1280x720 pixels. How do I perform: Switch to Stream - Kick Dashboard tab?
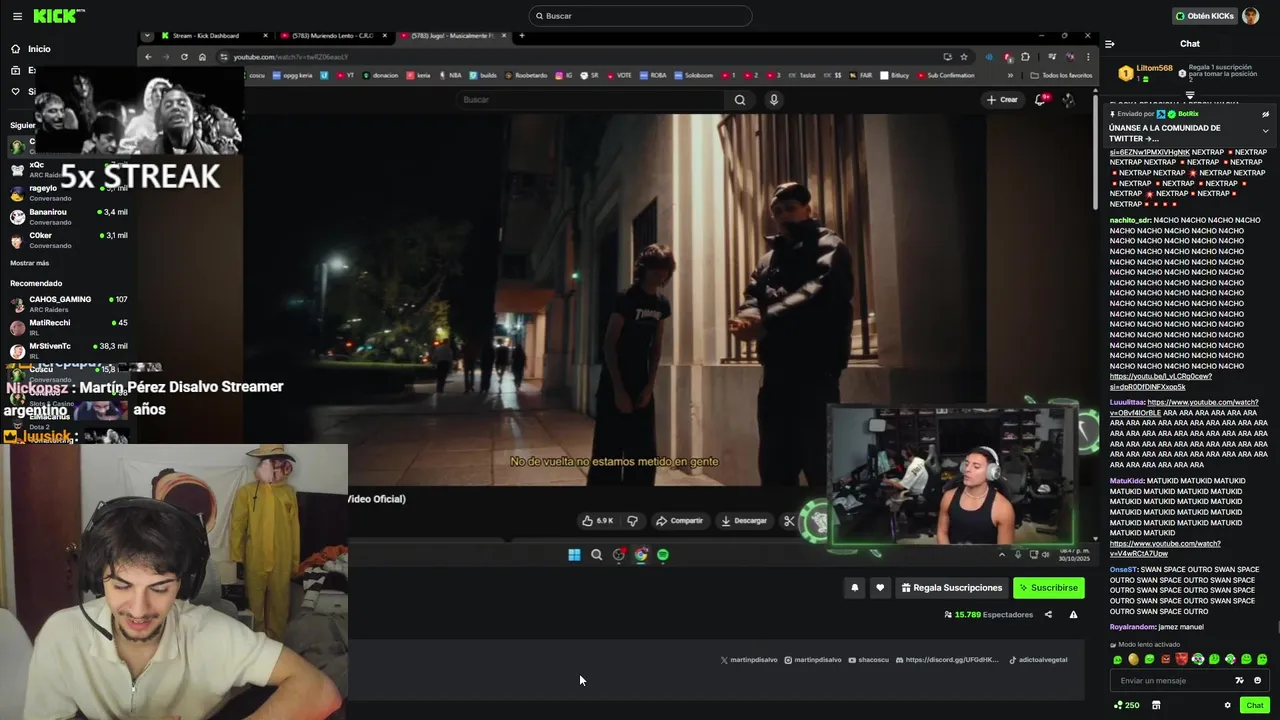pyautogui.click(x=213, y=36)
